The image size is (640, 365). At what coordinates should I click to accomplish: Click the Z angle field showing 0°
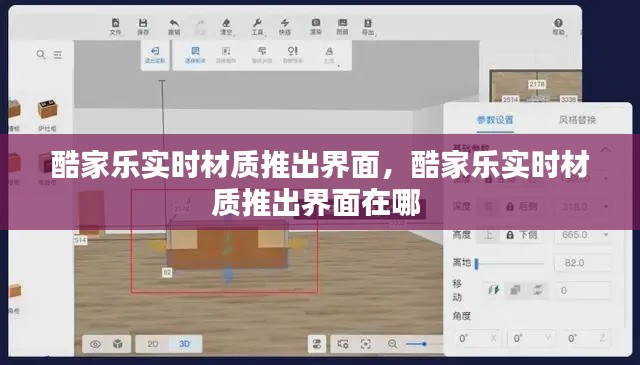click(588, 338)
